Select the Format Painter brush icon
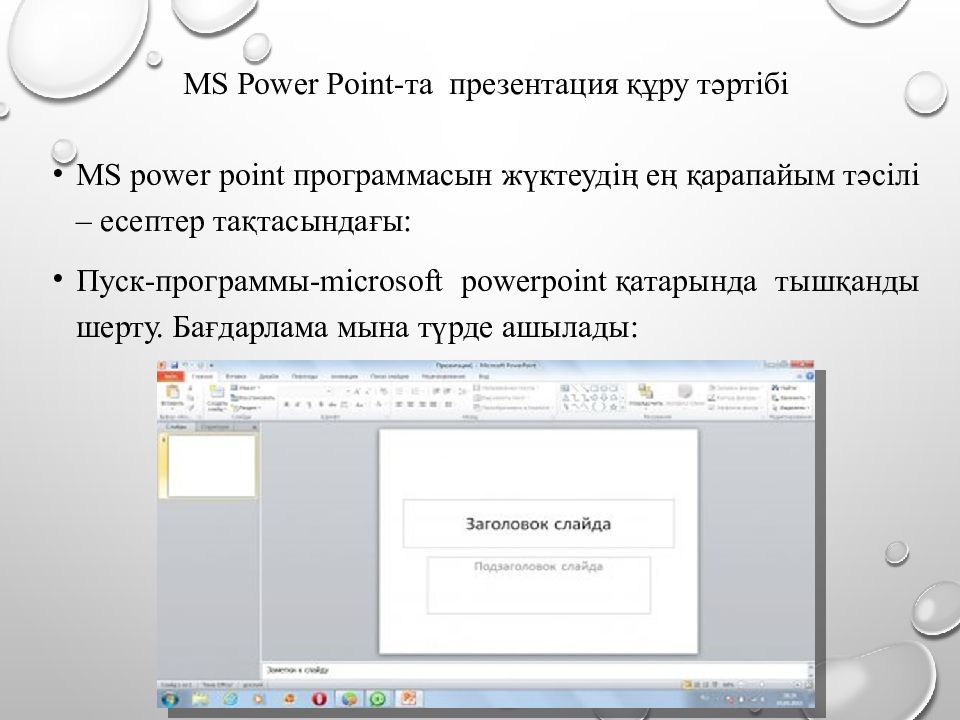960x720 pixels. tap(190, 408)
